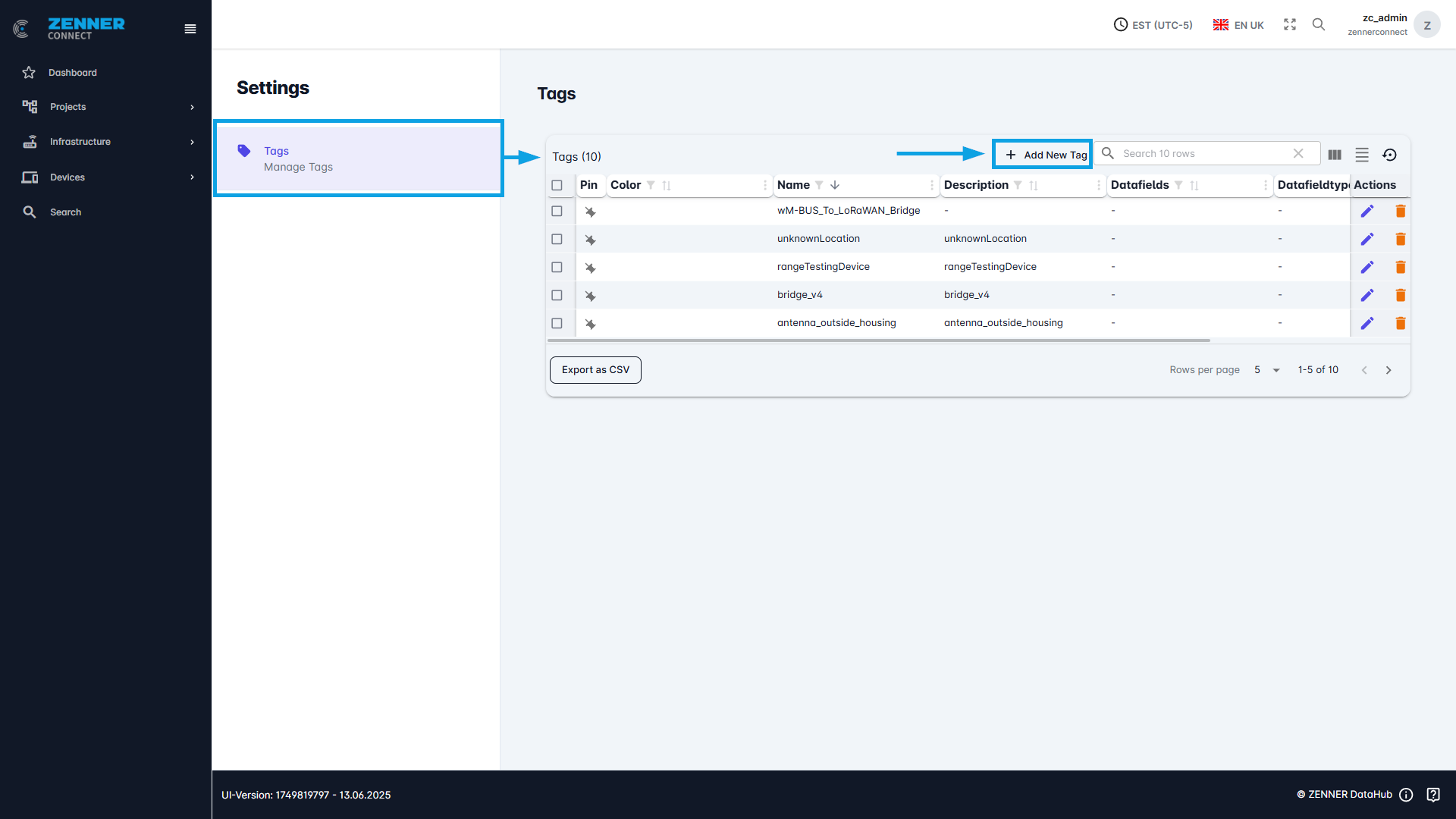Pin the unknownLocation tag row

[591, 239]
